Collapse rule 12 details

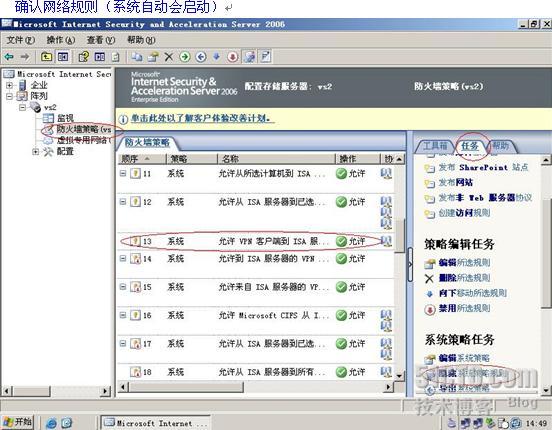[123, 201]
